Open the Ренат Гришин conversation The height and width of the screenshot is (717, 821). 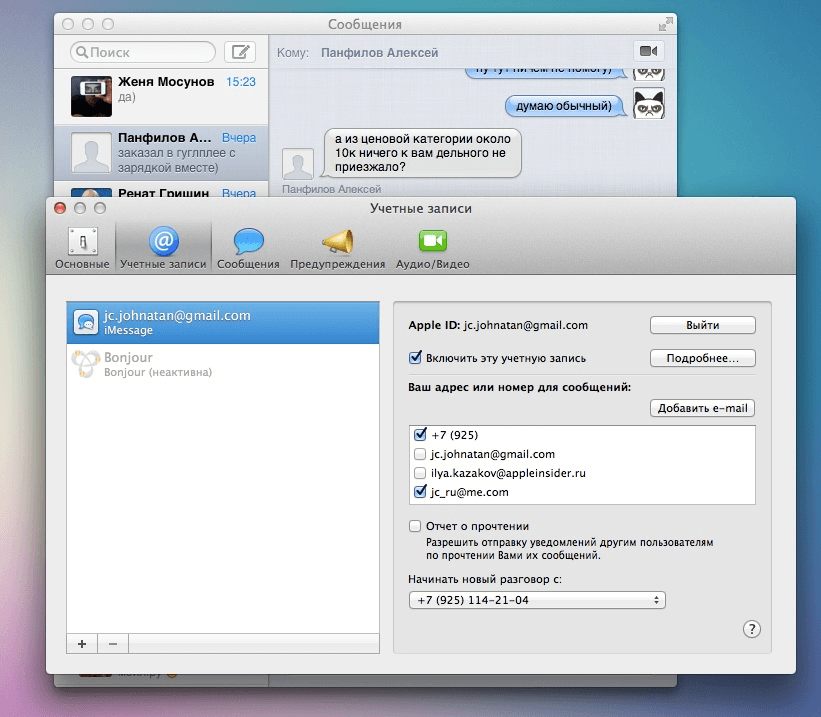(161, 189)
